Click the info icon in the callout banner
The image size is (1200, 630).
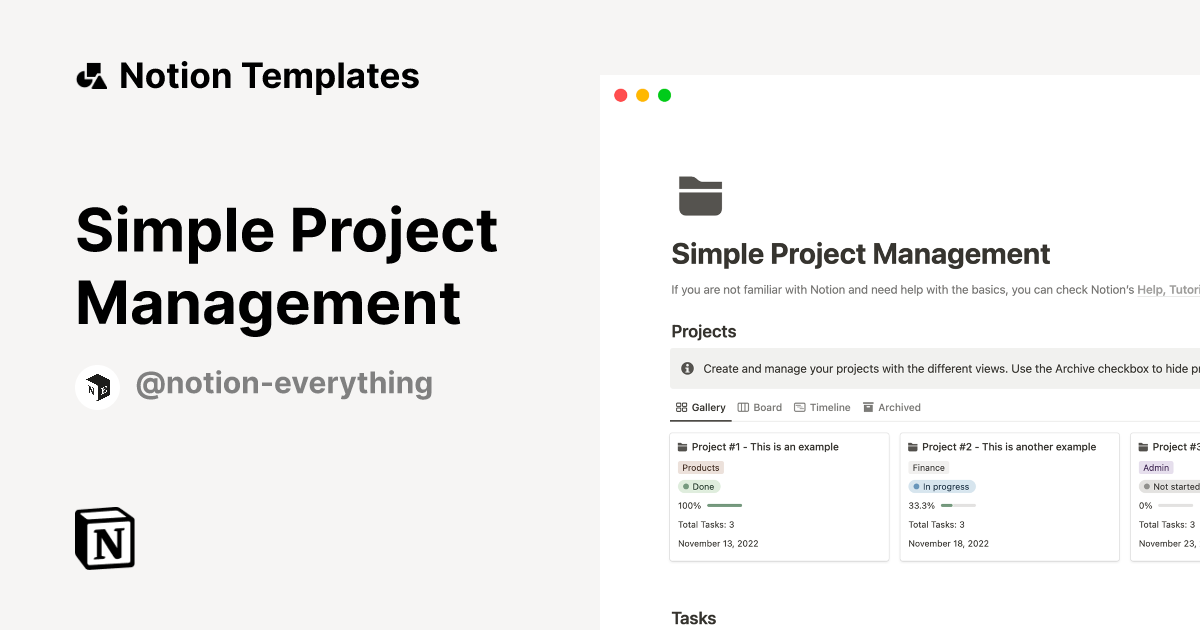687,368
